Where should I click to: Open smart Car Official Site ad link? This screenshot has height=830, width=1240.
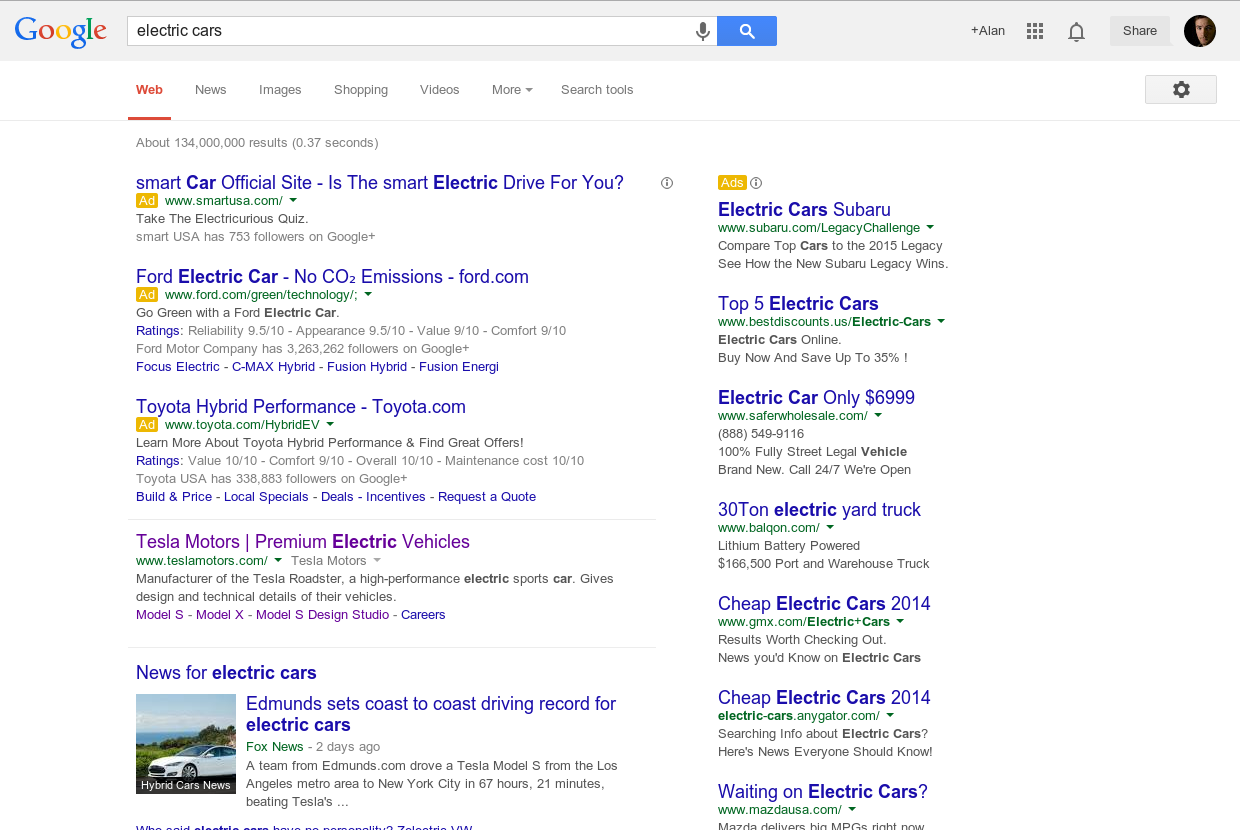click(380, 182)
